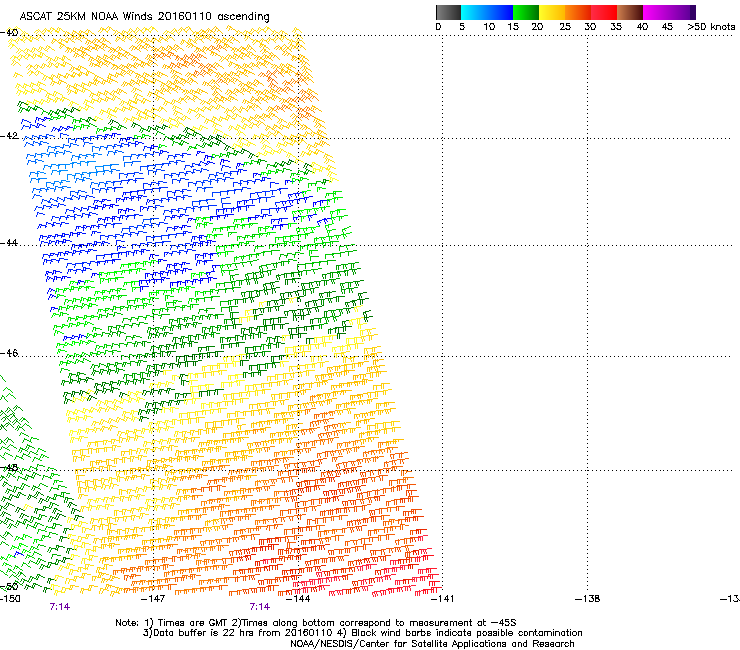
Task: Click the "-150" longitude axis label
Action: pos(10,599)
